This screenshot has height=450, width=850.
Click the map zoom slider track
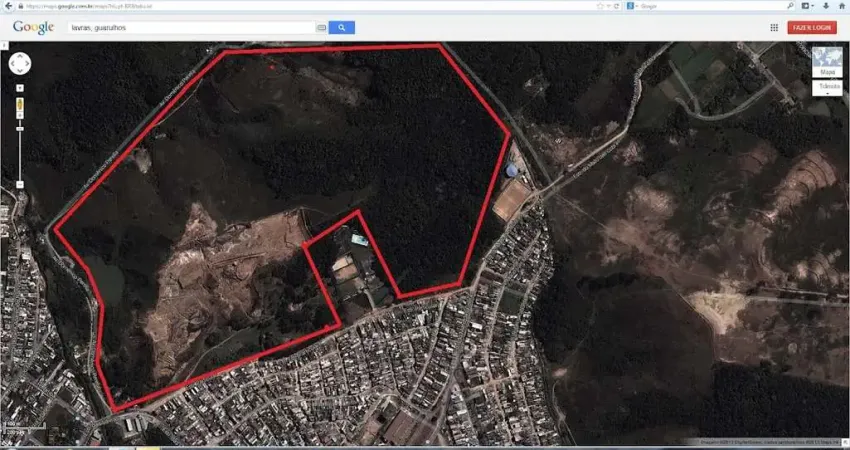click(x=20, y=145)
